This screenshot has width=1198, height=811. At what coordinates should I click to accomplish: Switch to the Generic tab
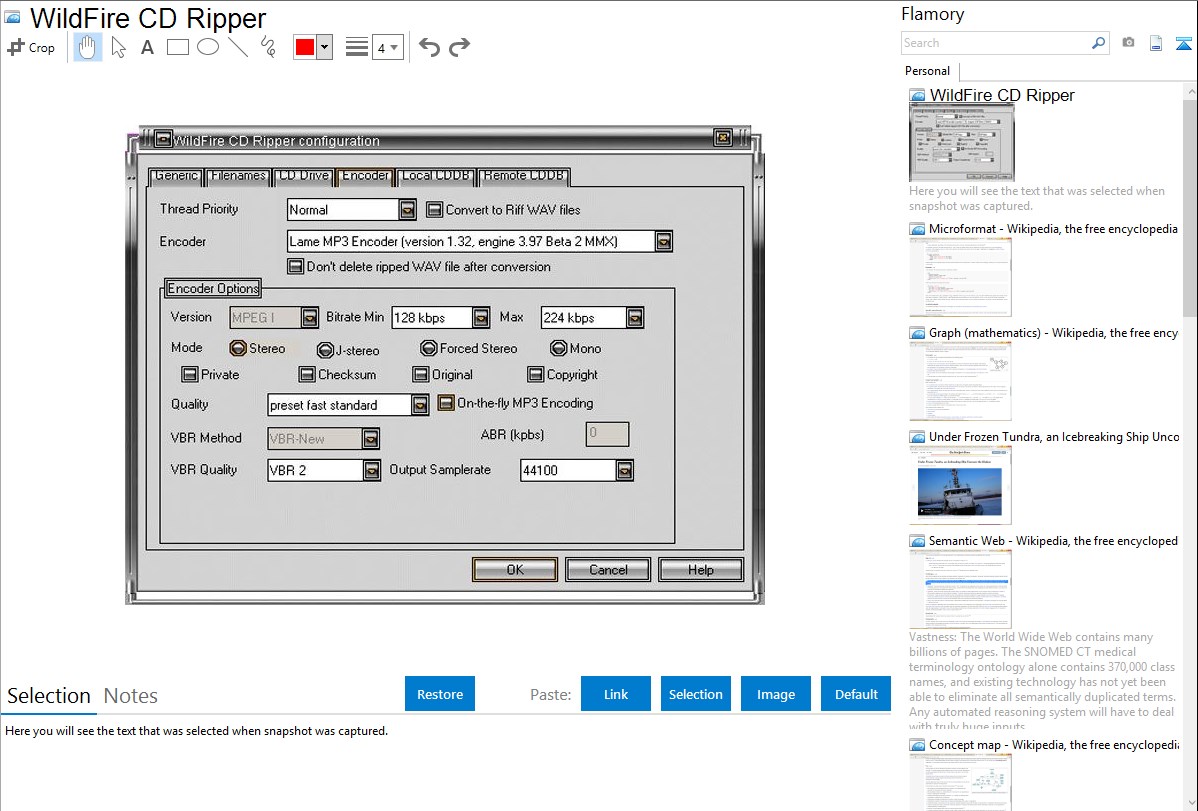(176, 176)
